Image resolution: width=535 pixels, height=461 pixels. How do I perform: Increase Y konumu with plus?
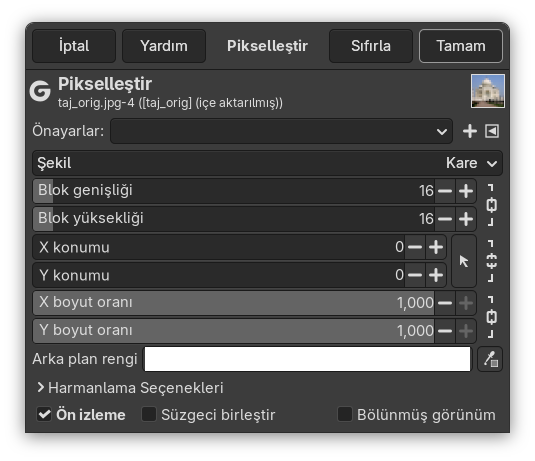point(436,275)
